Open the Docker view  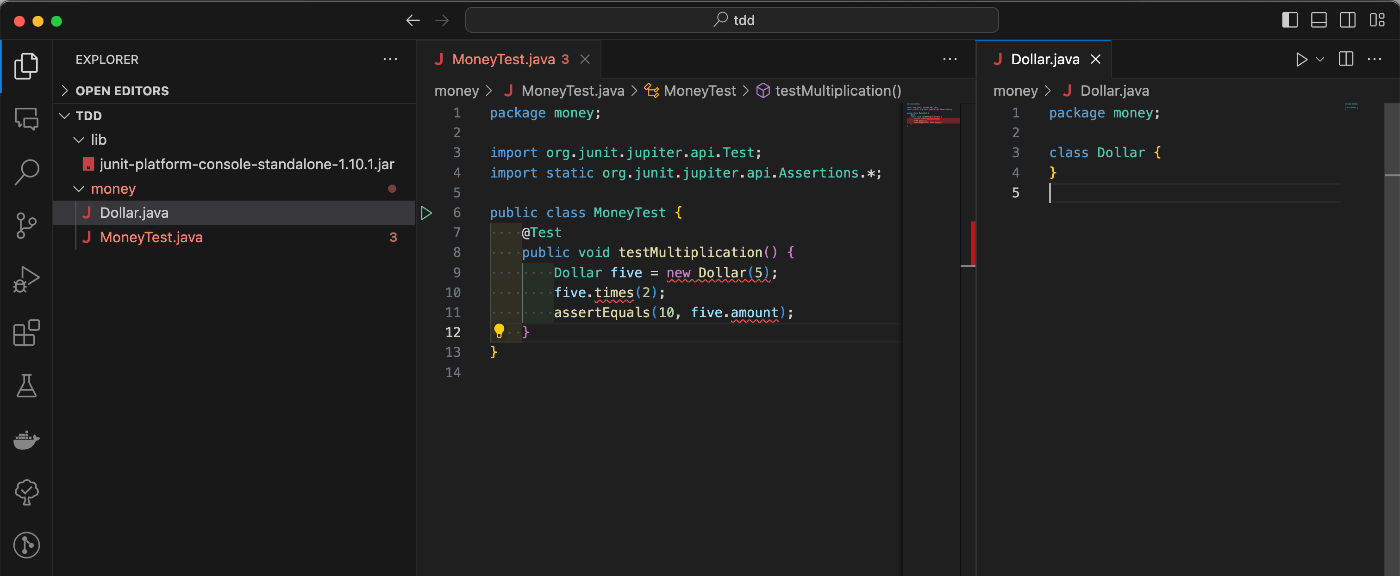[x=27, y=438]
